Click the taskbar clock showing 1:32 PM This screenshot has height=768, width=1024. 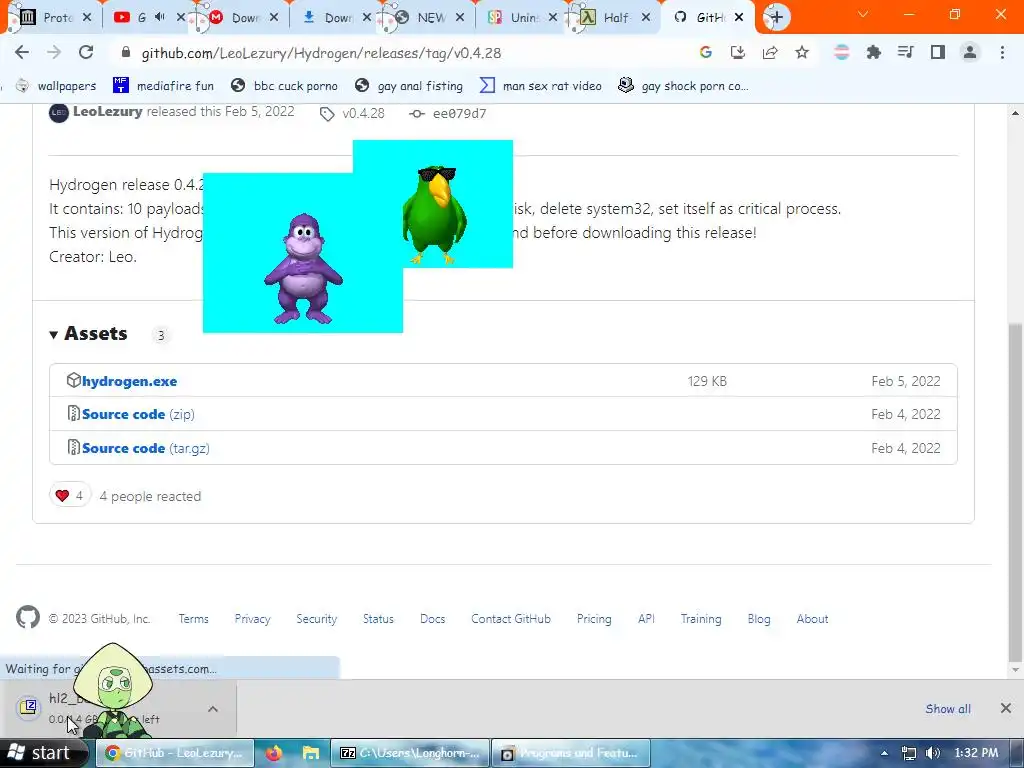click(976, 753)
